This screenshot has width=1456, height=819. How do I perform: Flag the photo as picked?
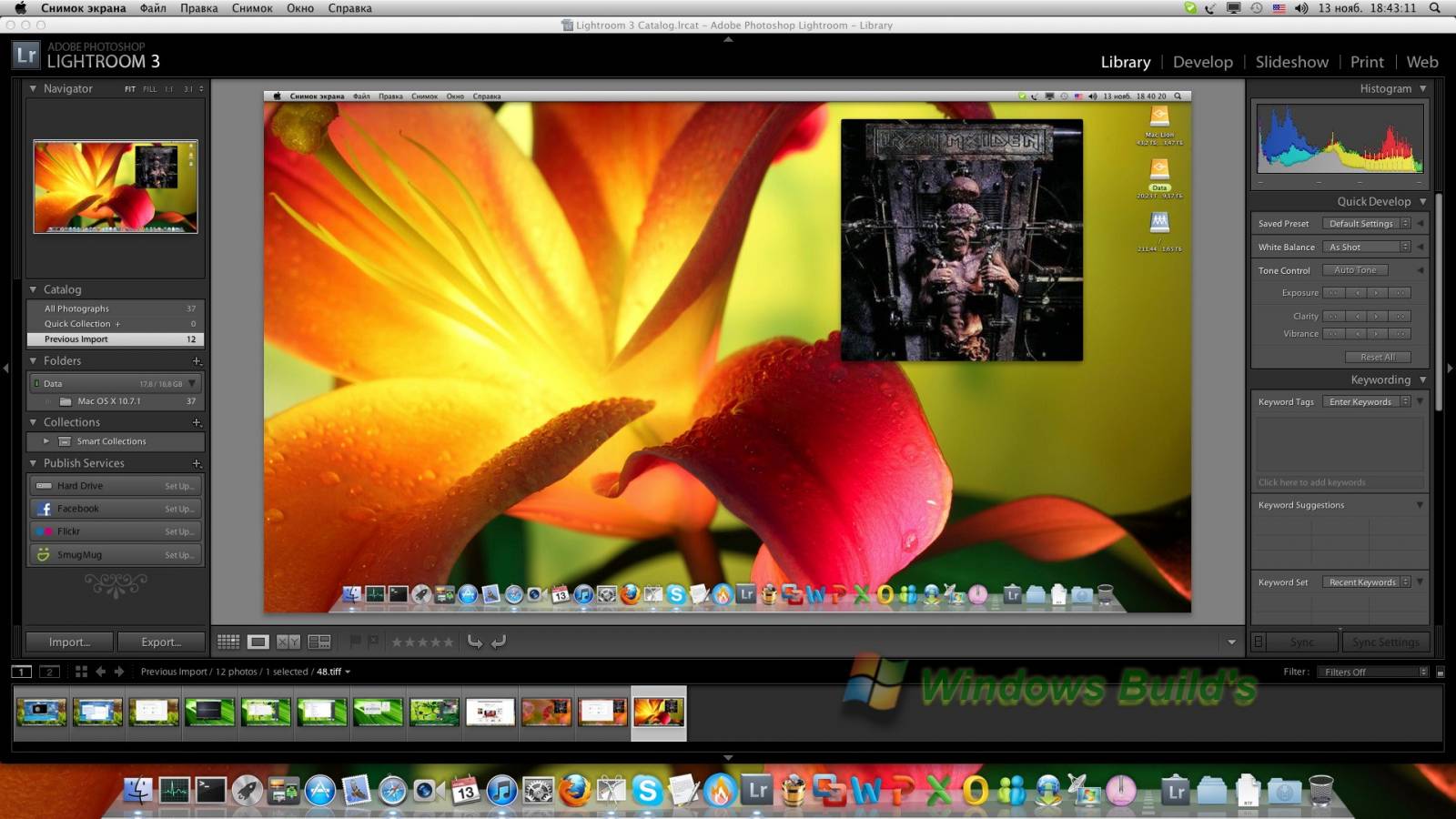coord(355,642)
